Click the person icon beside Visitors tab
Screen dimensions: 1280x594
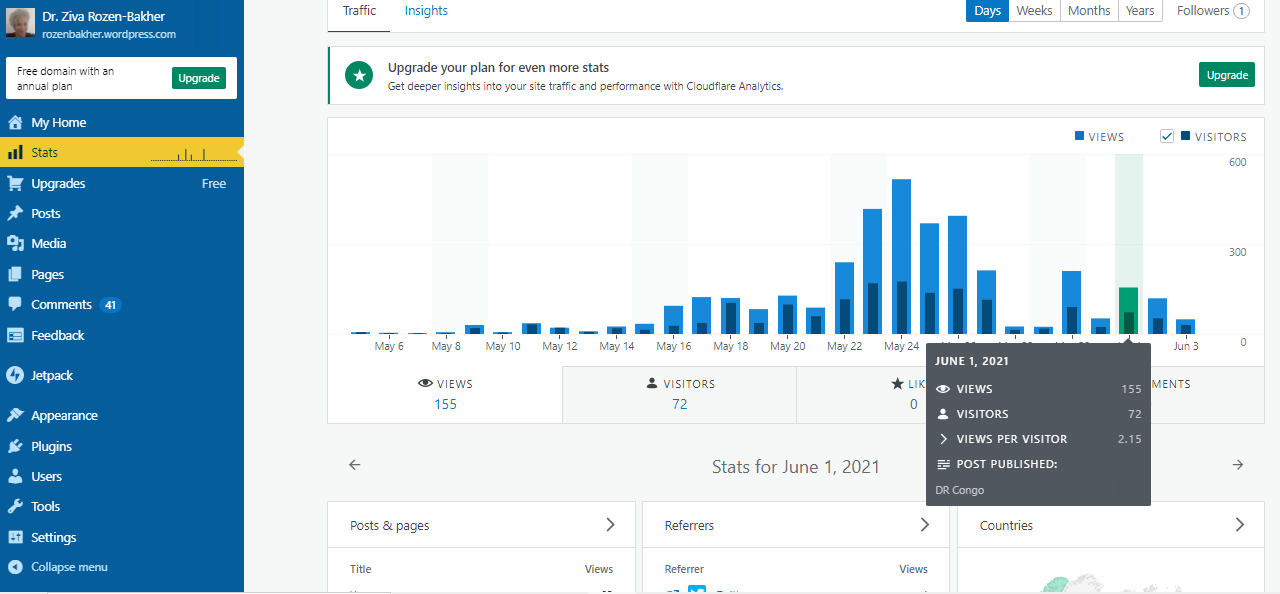(x=652, y=383)
